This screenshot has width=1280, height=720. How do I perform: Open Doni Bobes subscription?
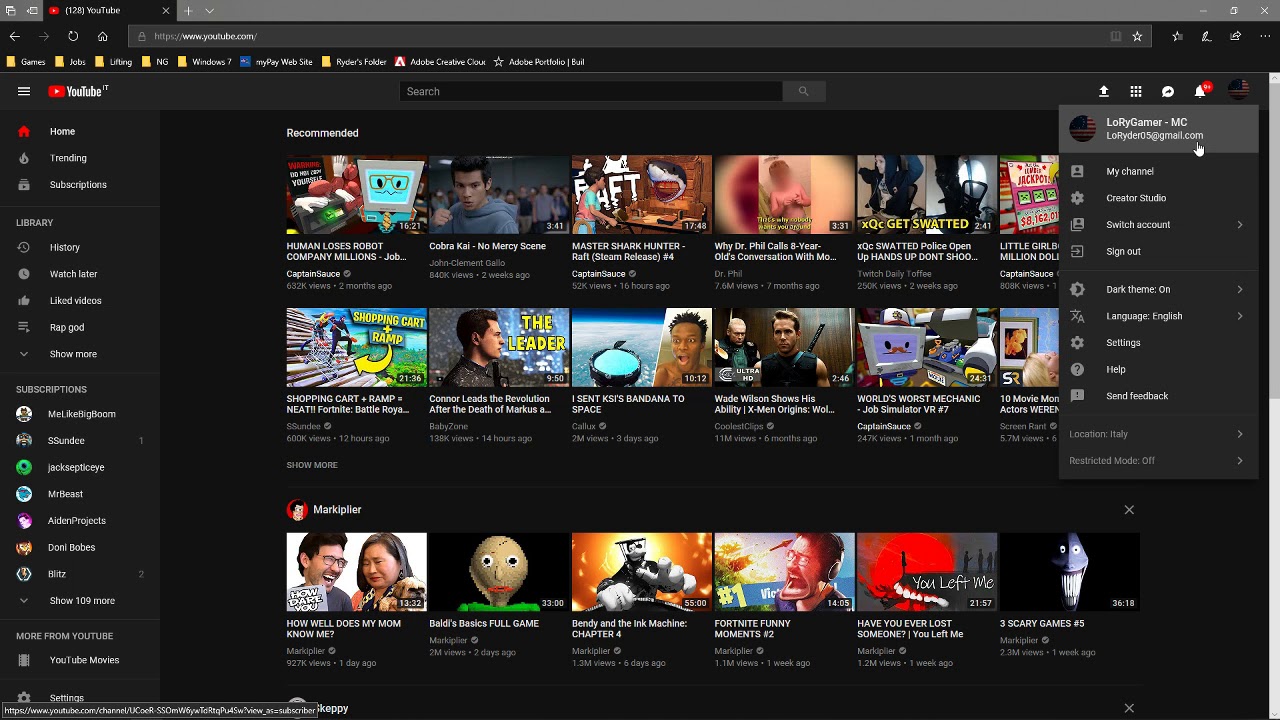(80, 548)
